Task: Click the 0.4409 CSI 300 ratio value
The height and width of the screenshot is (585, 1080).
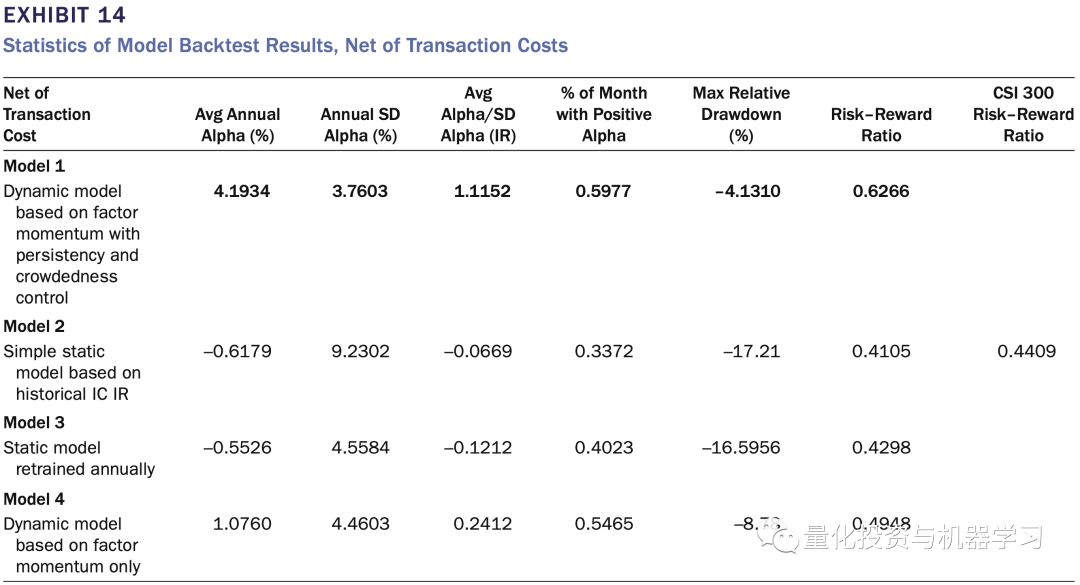Action: coord(1026,351)
